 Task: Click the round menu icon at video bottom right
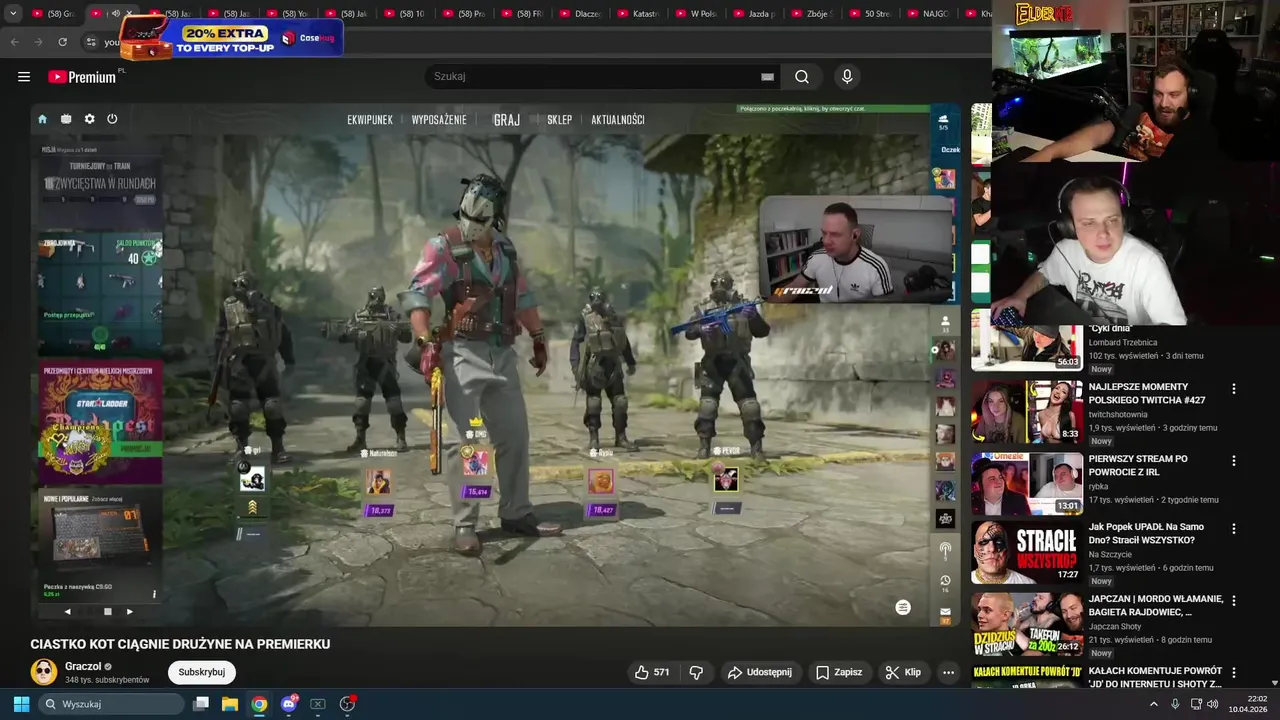tap(903, 607)
